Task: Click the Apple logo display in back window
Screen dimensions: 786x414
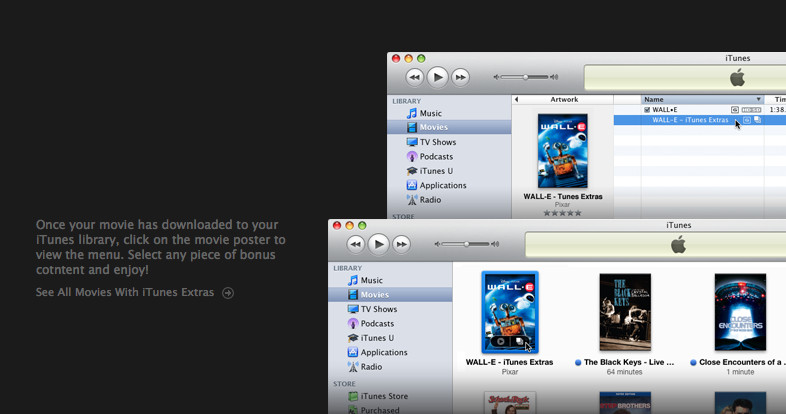Action: [x=737, y=78]
